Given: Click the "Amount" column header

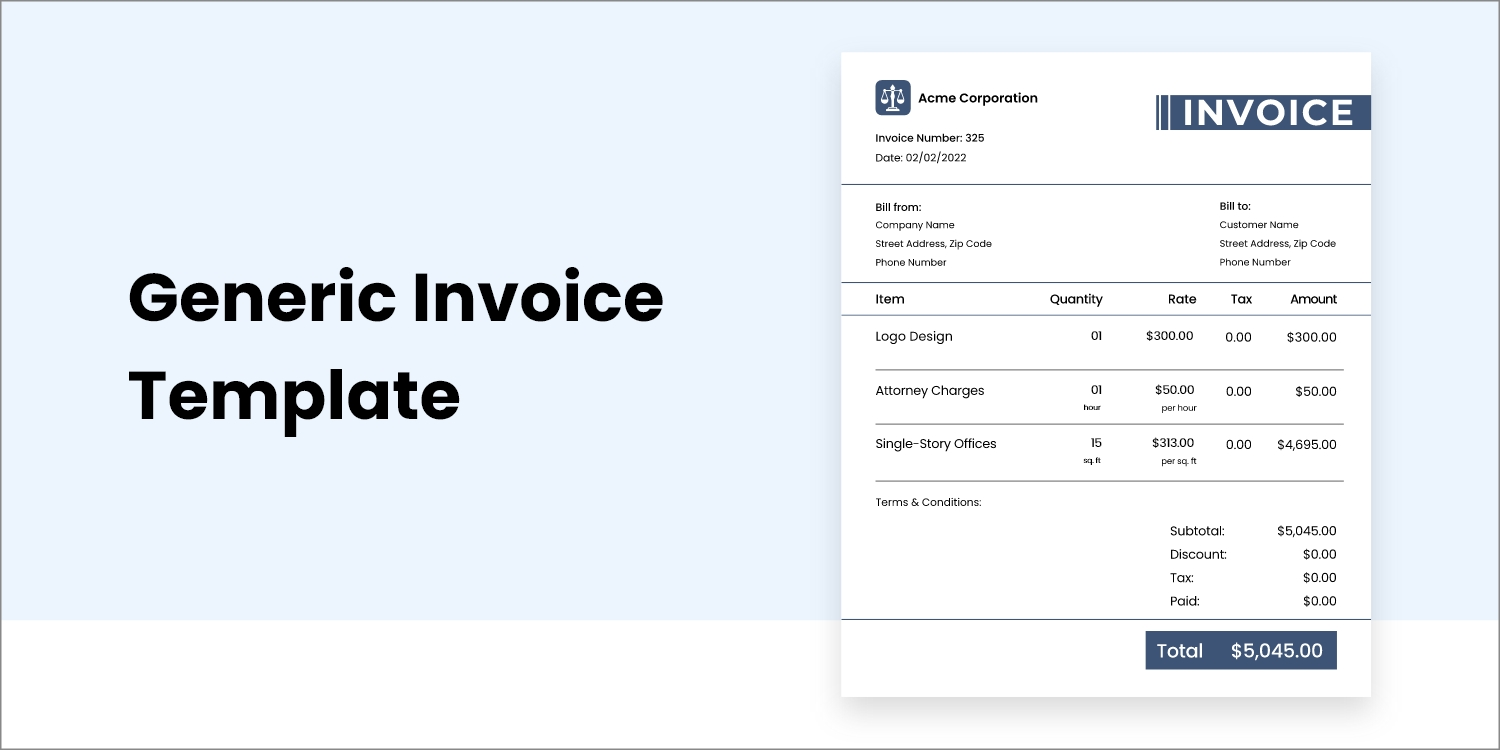Looking at the screenshot, I should 1313,299.
